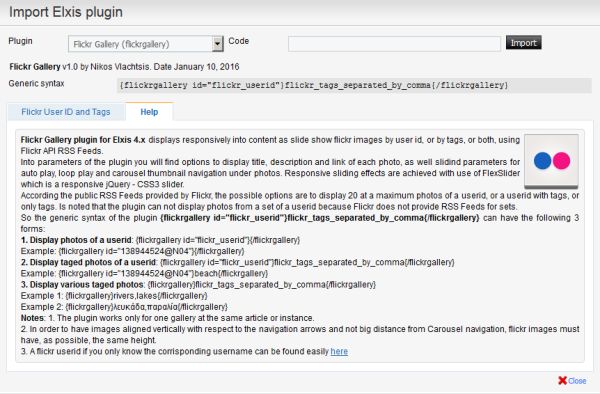Click the Flickr Gallery v1.0 author info line
Image resolution: width=600 pixels, height=394 pixels.
[124, 67]
